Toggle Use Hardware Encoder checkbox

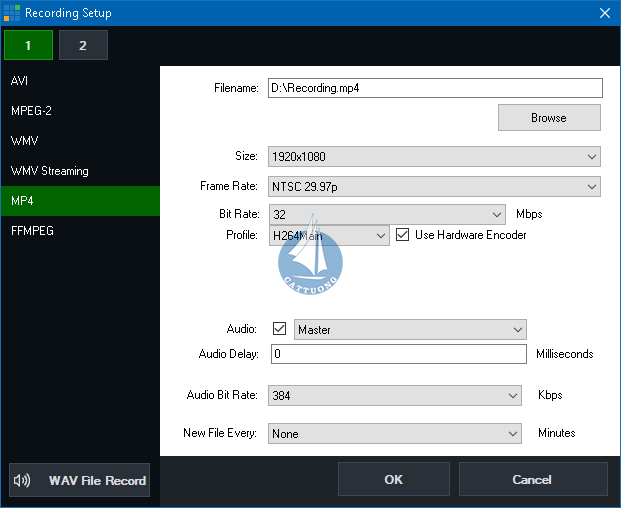coord(402,235)
